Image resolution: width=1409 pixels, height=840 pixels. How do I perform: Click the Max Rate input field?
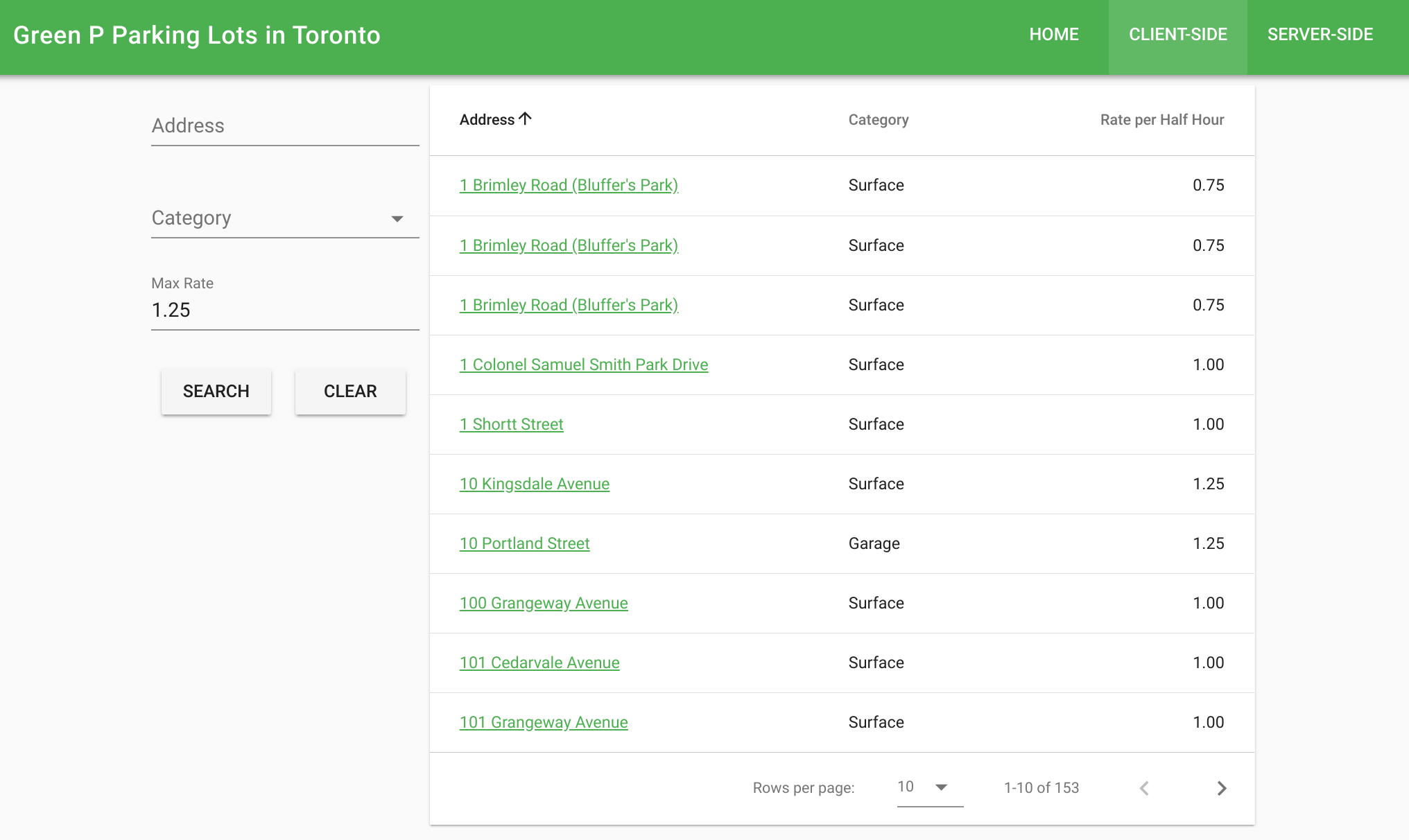[x=284, y=310]
